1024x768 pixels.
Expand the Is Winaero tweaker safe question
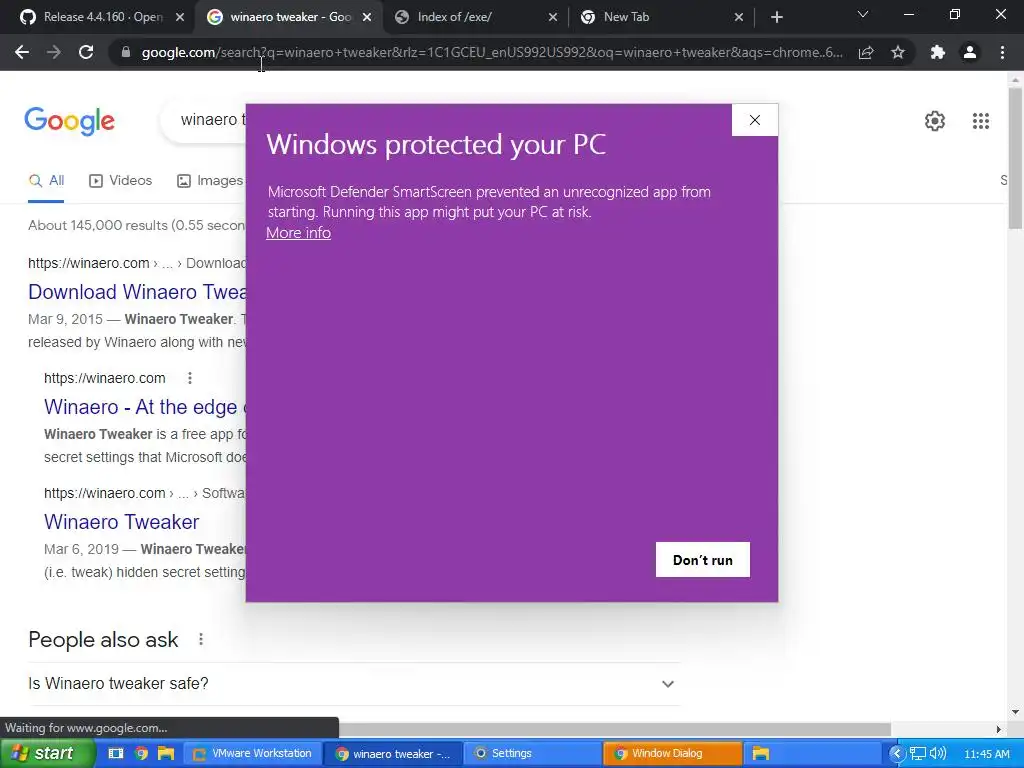355,684
